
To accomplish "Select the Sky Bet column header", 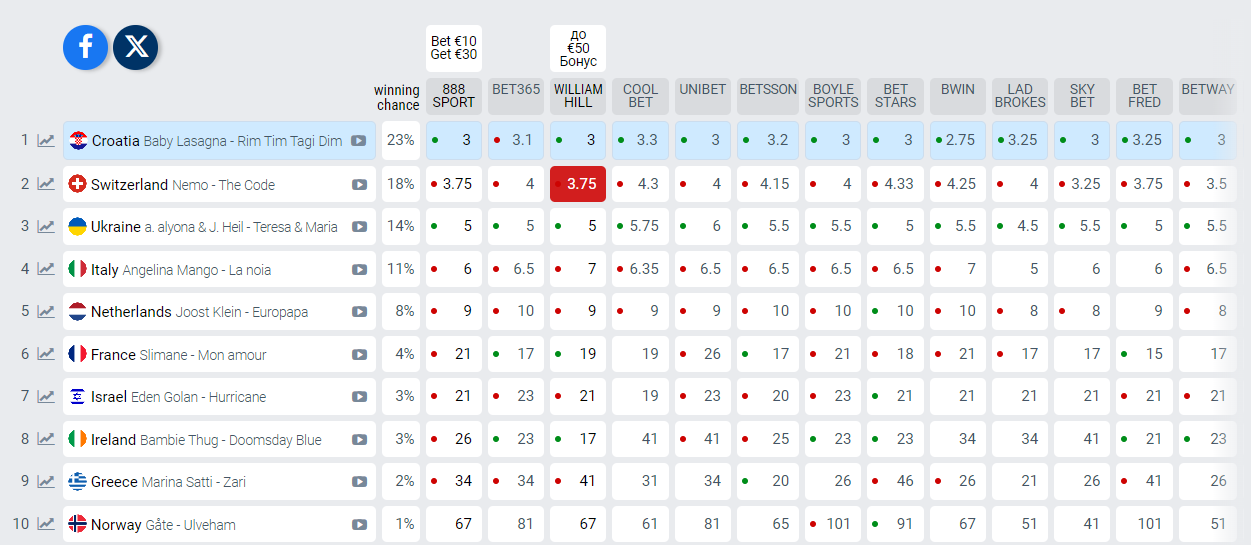I will [x=1082, y=96].
